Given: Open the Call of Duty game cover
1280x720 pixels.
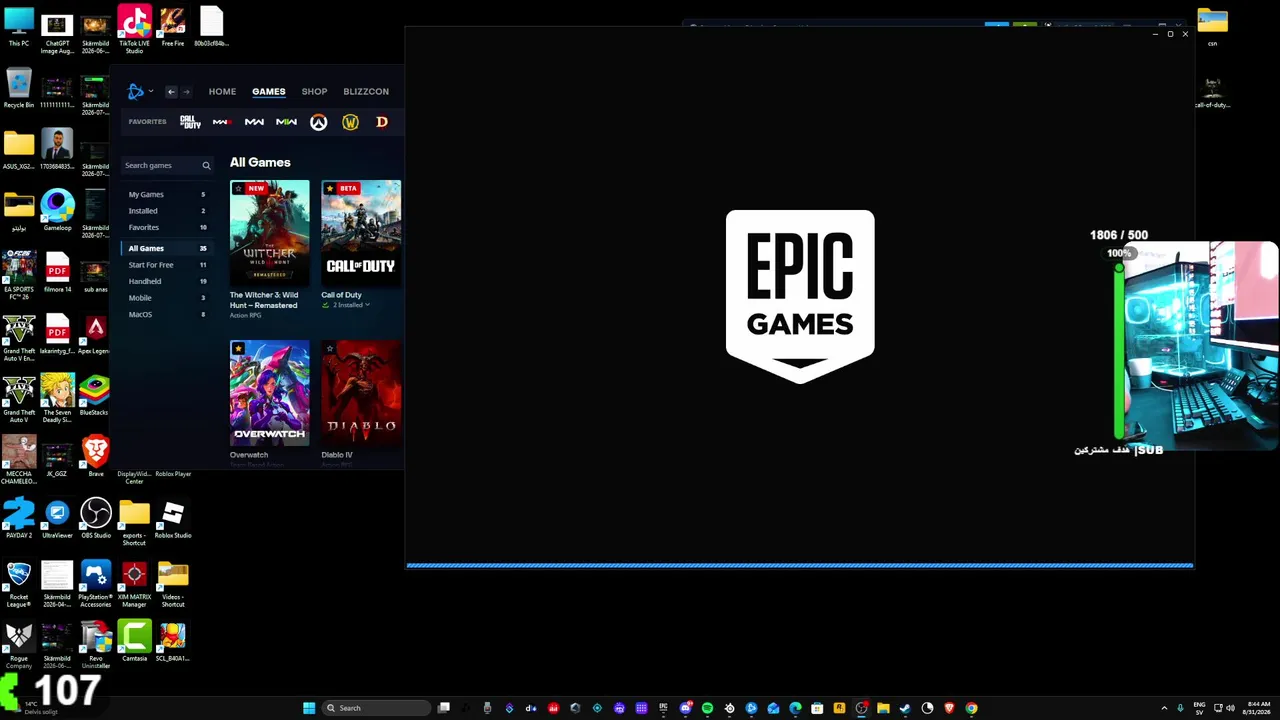Looking at the screenshot, I should [x=361, y=233].
